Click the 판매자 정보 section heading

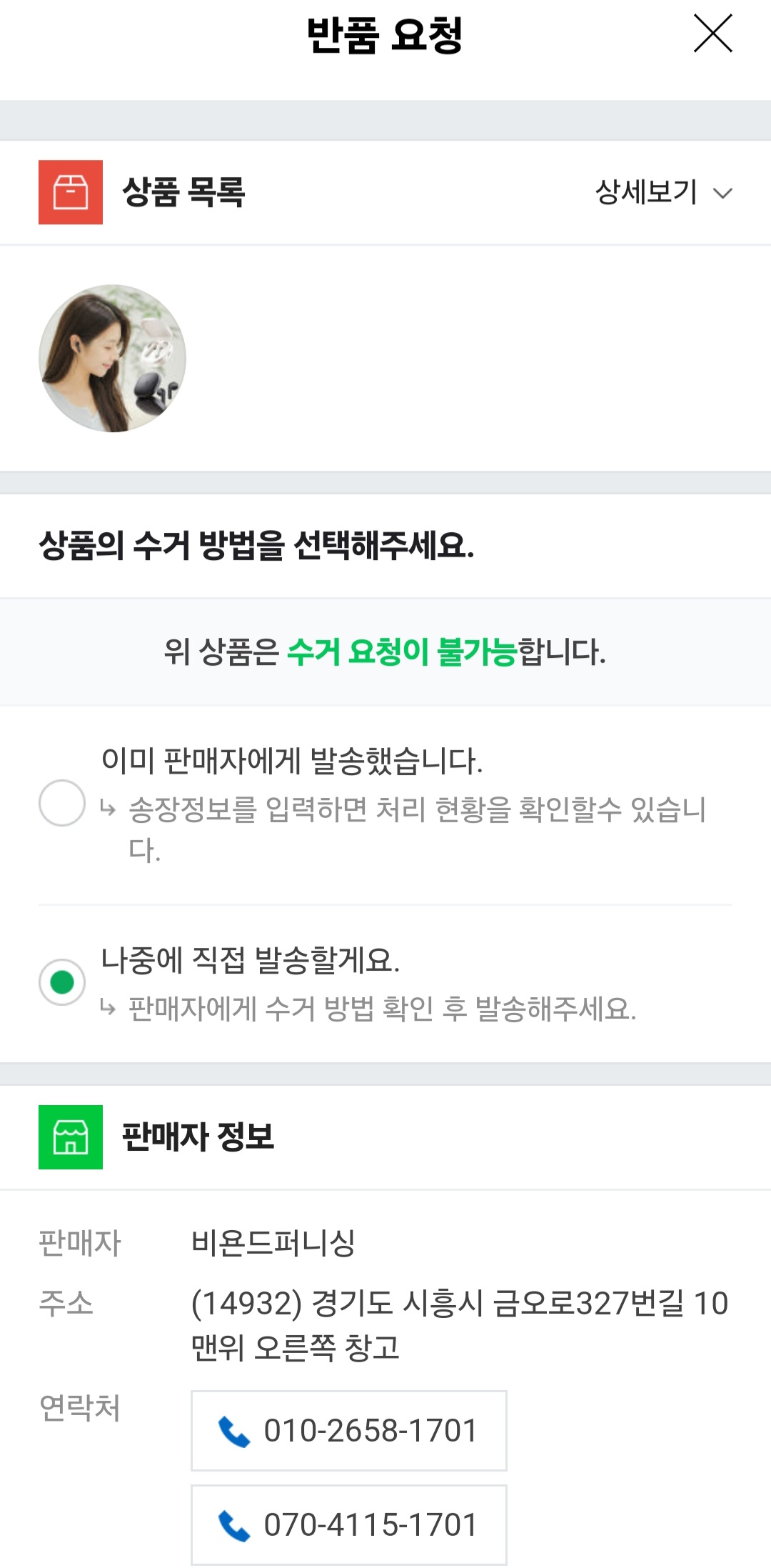[x=198, y=1137]
